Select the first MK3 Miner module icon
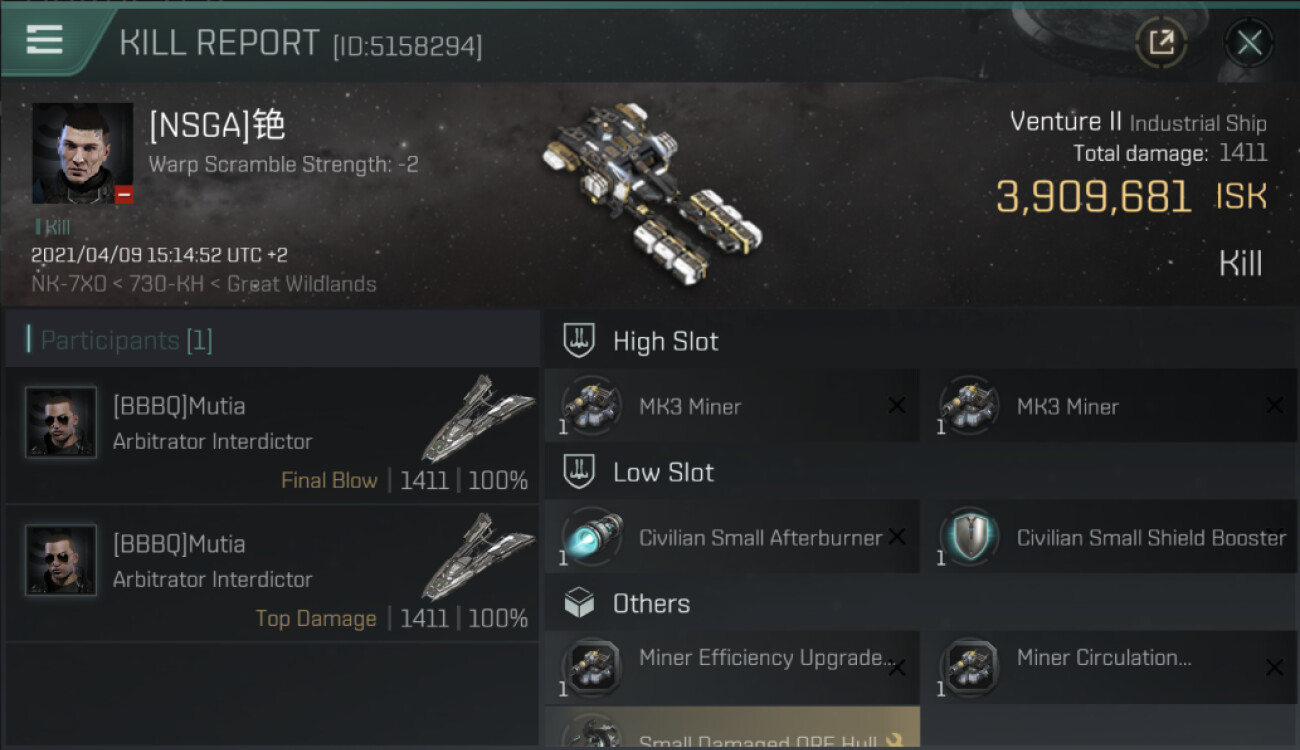 pyautogui.click(x=591, y=406)
